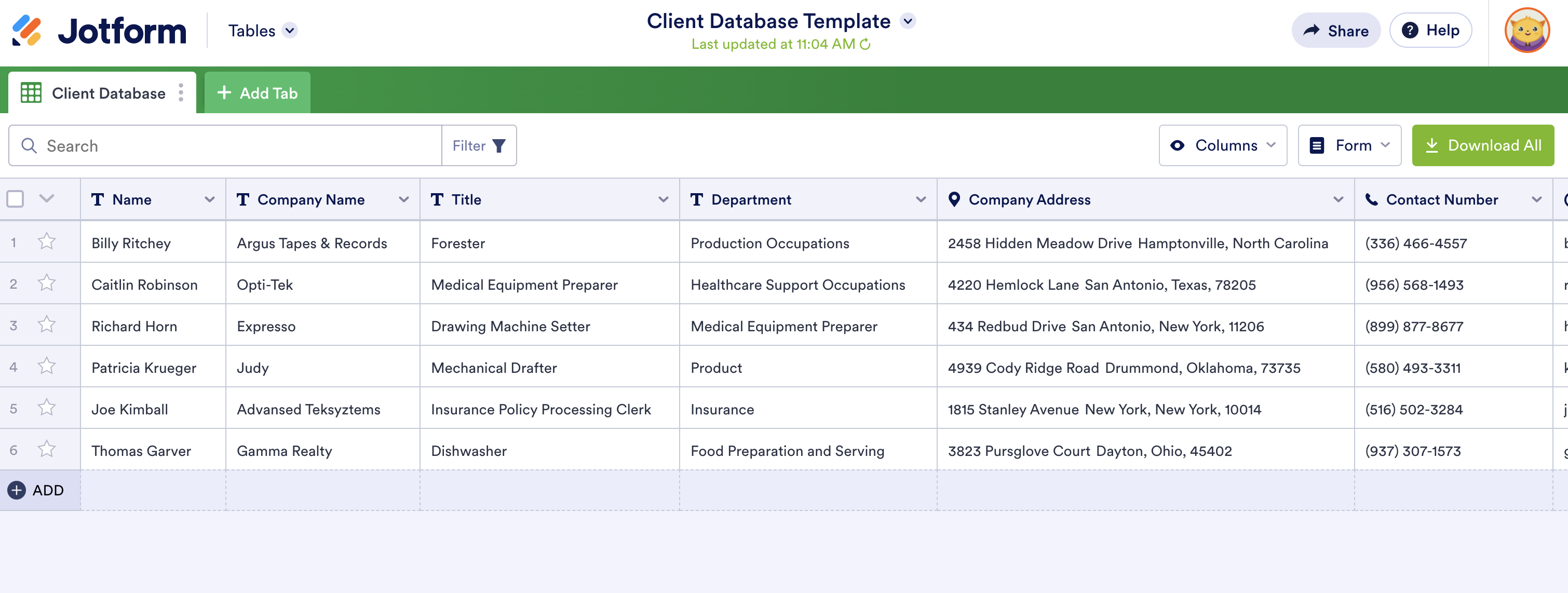Toggle the select-all rows checkbox
1568x593 pixels.
pos(15,199)
